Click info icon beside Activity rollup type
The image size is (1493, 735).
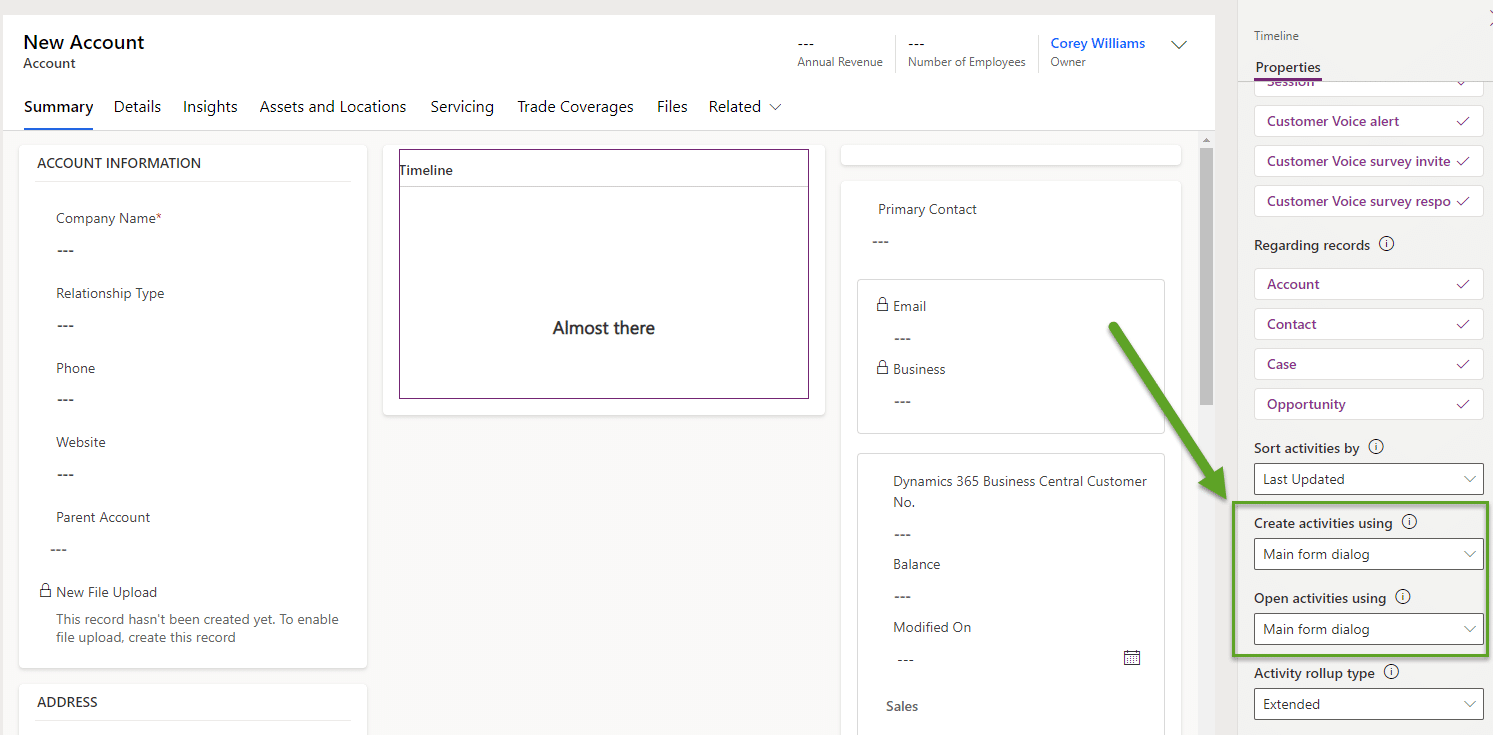1391,672
